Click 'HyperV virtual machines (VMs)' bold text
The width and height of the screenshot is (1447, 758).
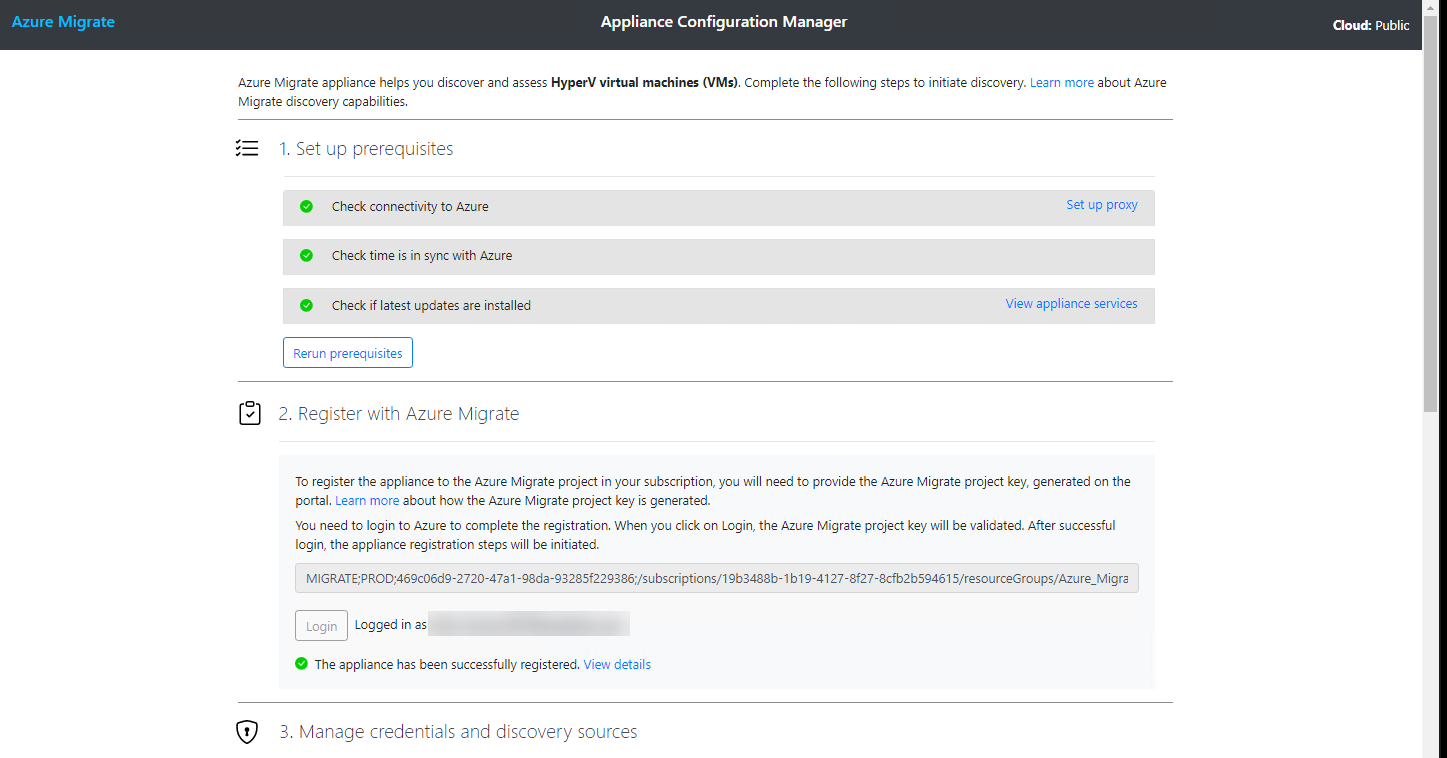click(645, 83)
